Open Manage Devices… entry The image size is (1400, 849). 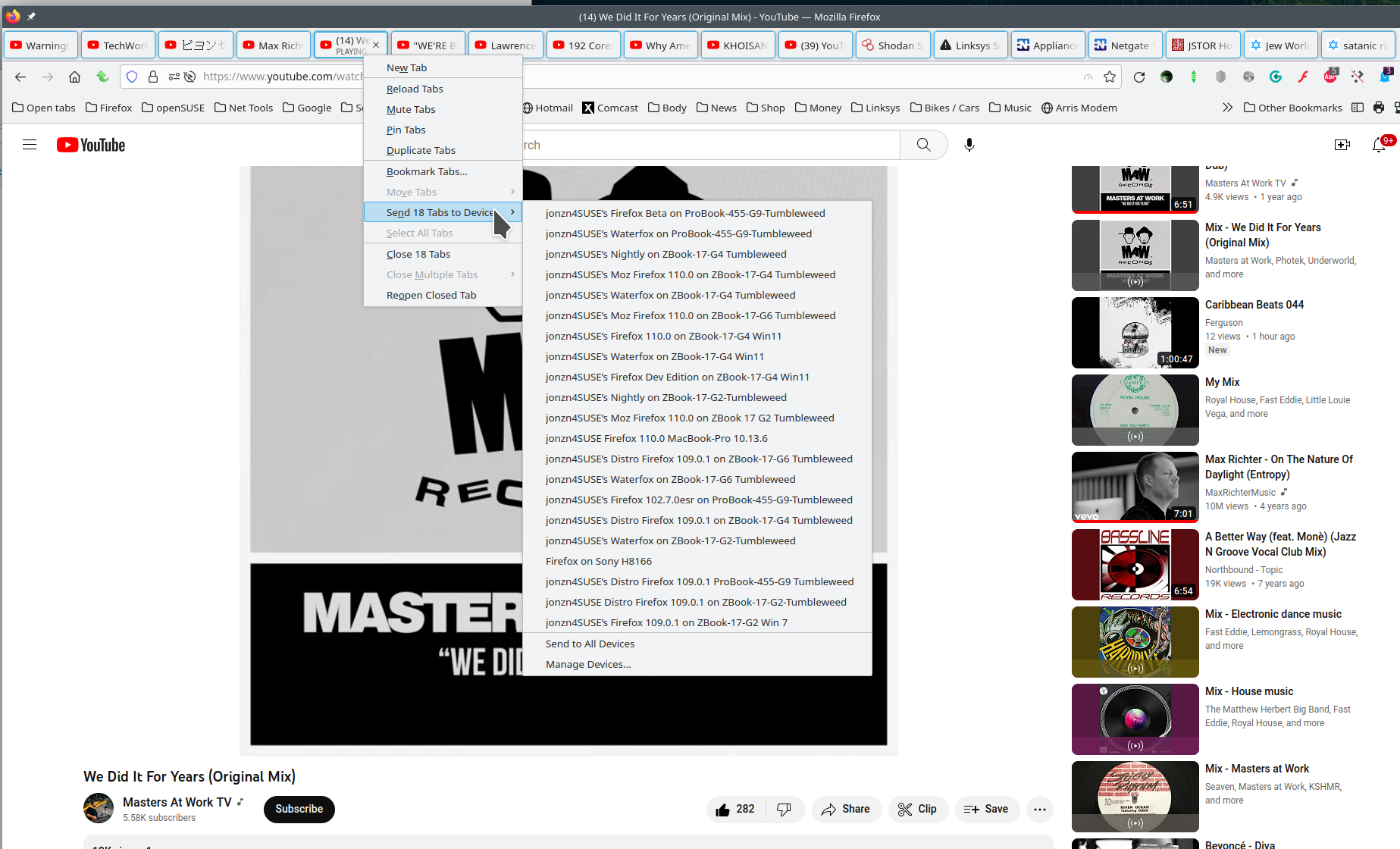697,664
